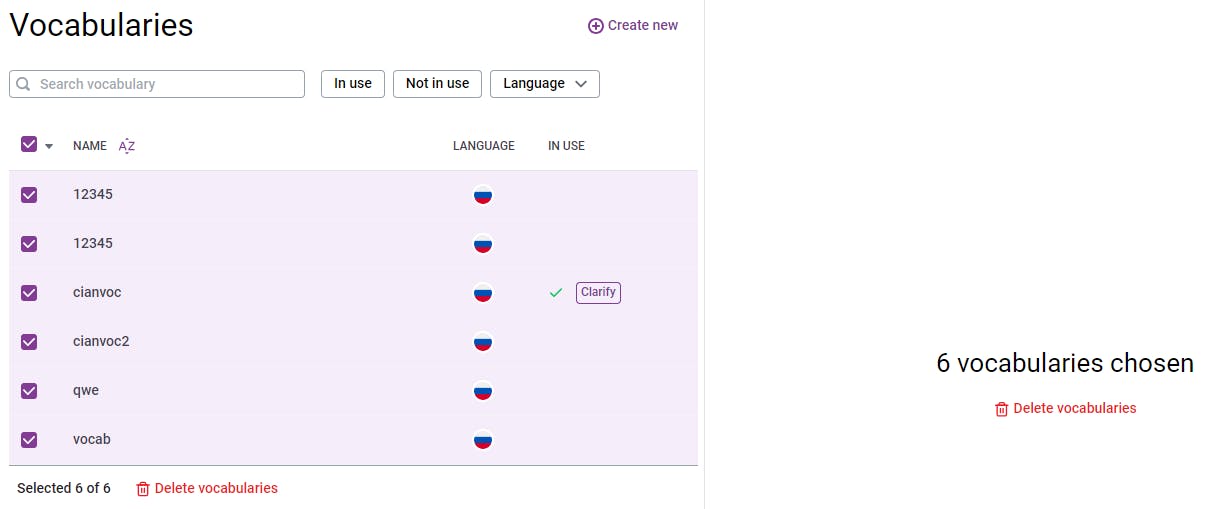Filter by In use vocabularies
This screenshot has width=1213, height=509.
352,84
